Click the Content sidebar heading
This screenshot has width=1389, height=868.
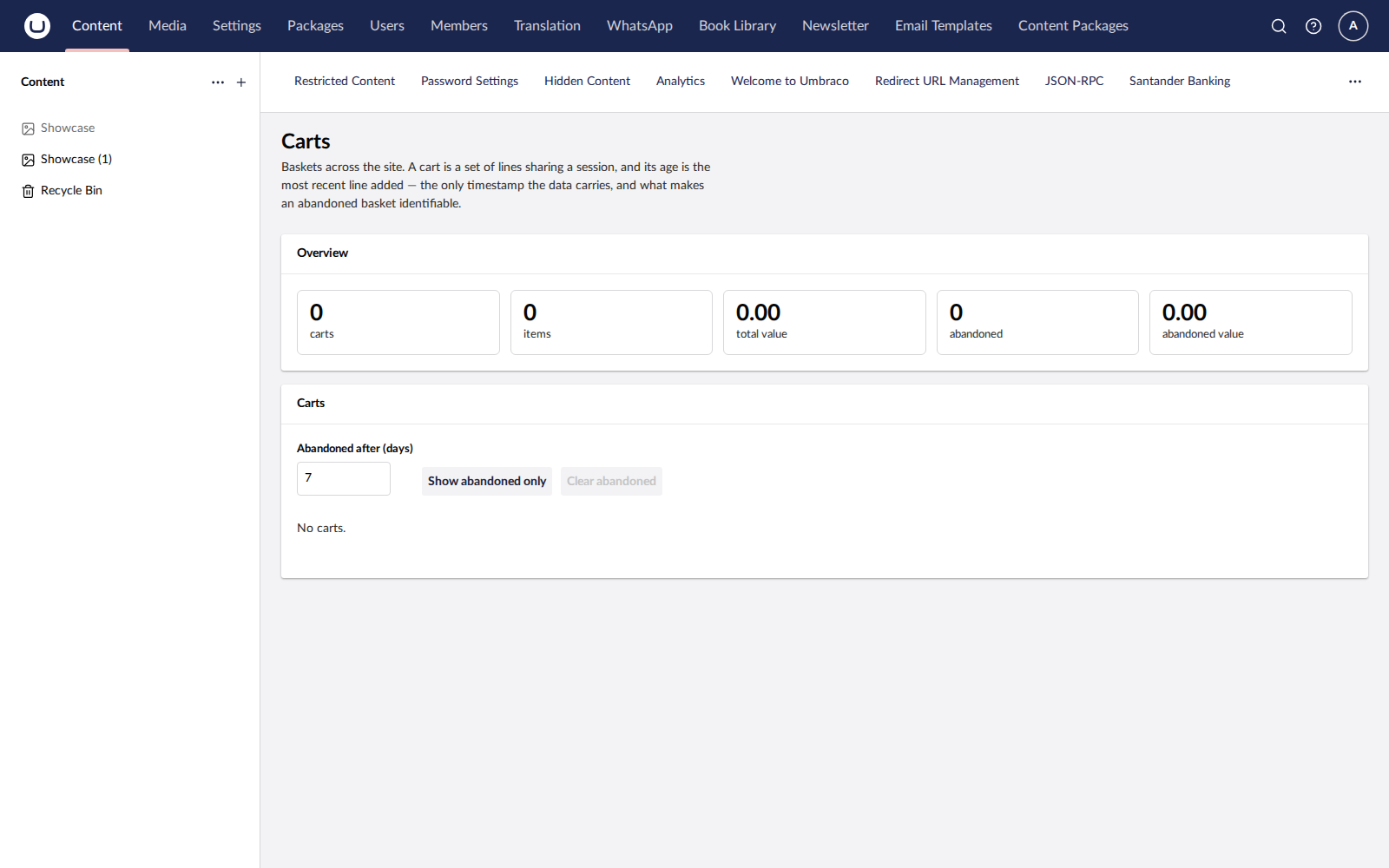tap(43, 82)
